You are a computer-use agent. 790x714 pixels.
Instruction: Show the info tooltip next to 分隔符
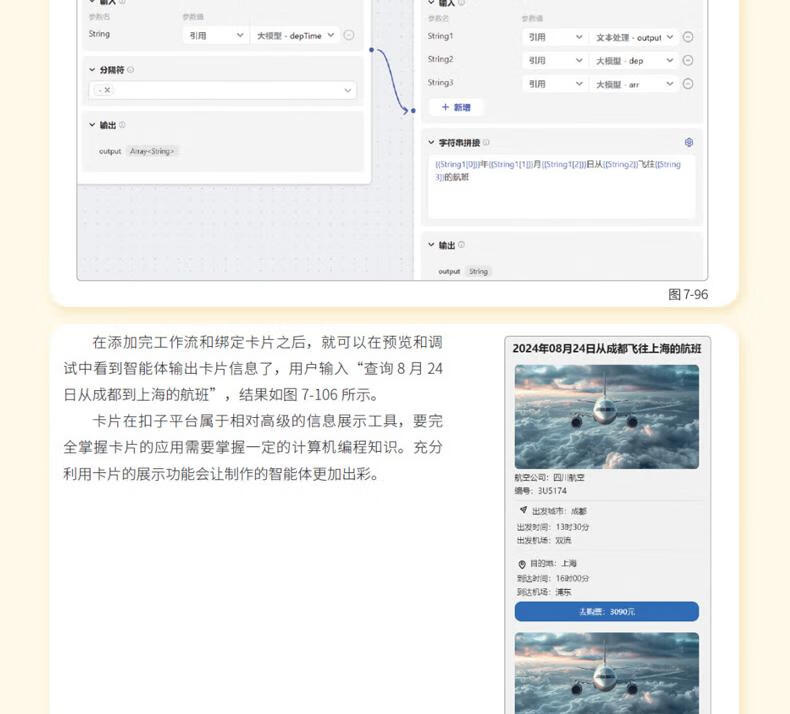tap(130, 70)
